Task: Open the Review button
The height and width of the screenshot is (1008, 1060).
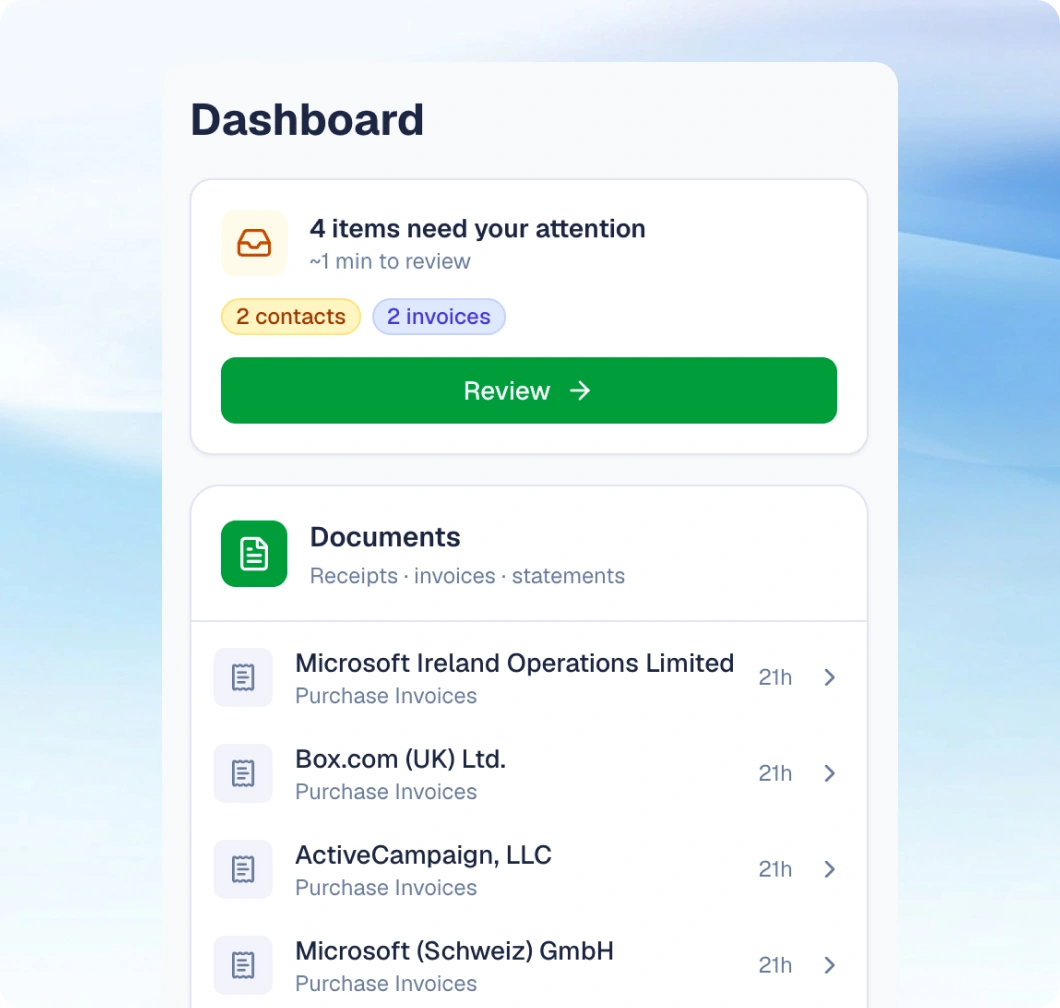Action: 529,391
